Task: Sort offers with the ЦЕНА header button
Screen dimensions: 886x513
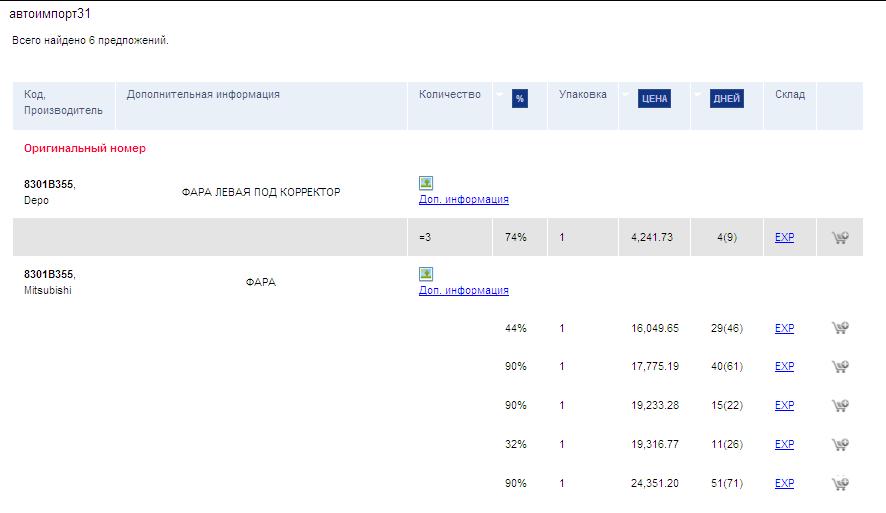Action: coord(654,99)
